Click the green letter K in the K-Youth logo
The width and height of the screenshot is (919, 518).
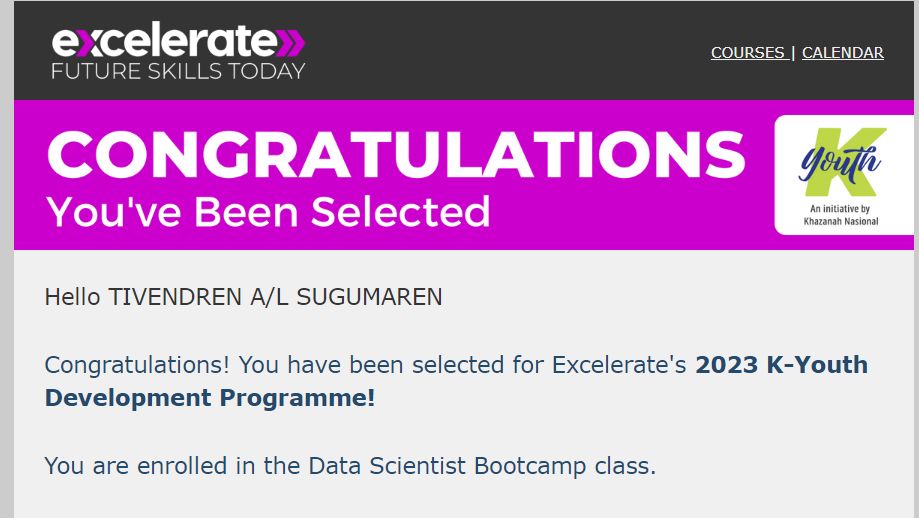[x=846, y=162]
